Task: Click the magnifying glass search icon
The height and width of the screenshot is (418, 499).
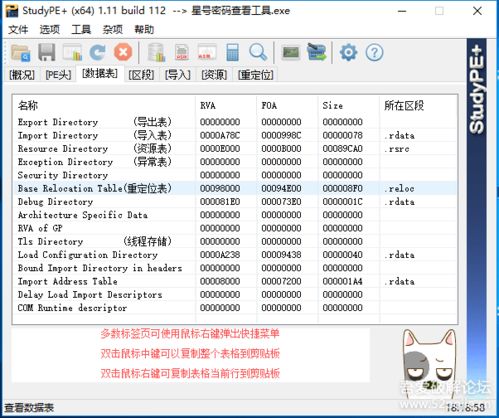Action: (258, 52)
